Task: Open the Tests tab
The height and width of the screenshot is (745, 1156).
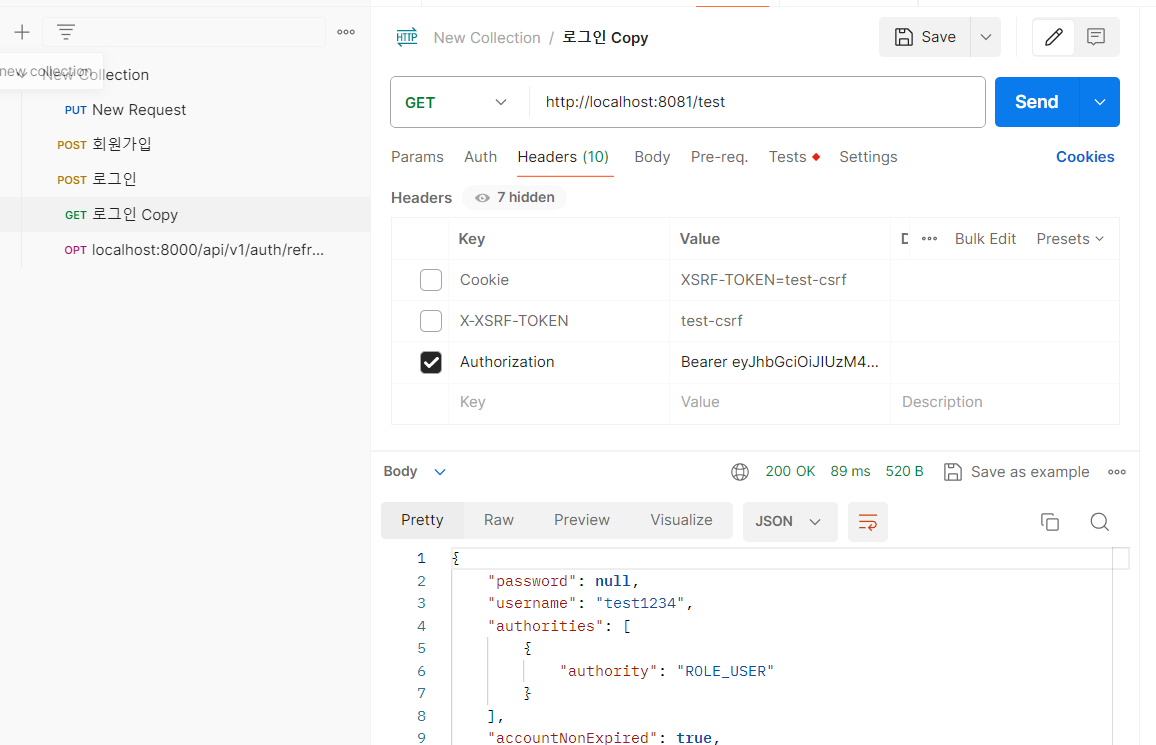Action: [x=794, y=157]
